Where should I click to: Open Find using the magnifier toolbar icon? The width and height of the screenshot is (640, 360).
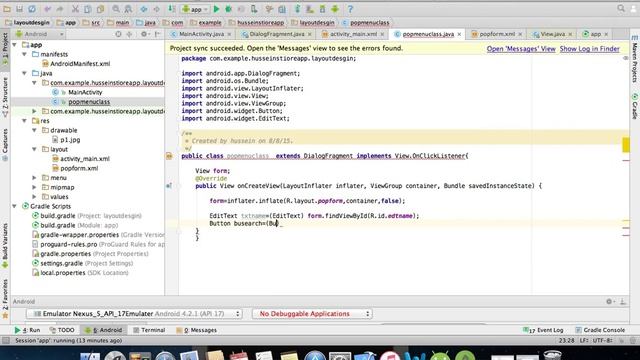[x=116, y=9]
